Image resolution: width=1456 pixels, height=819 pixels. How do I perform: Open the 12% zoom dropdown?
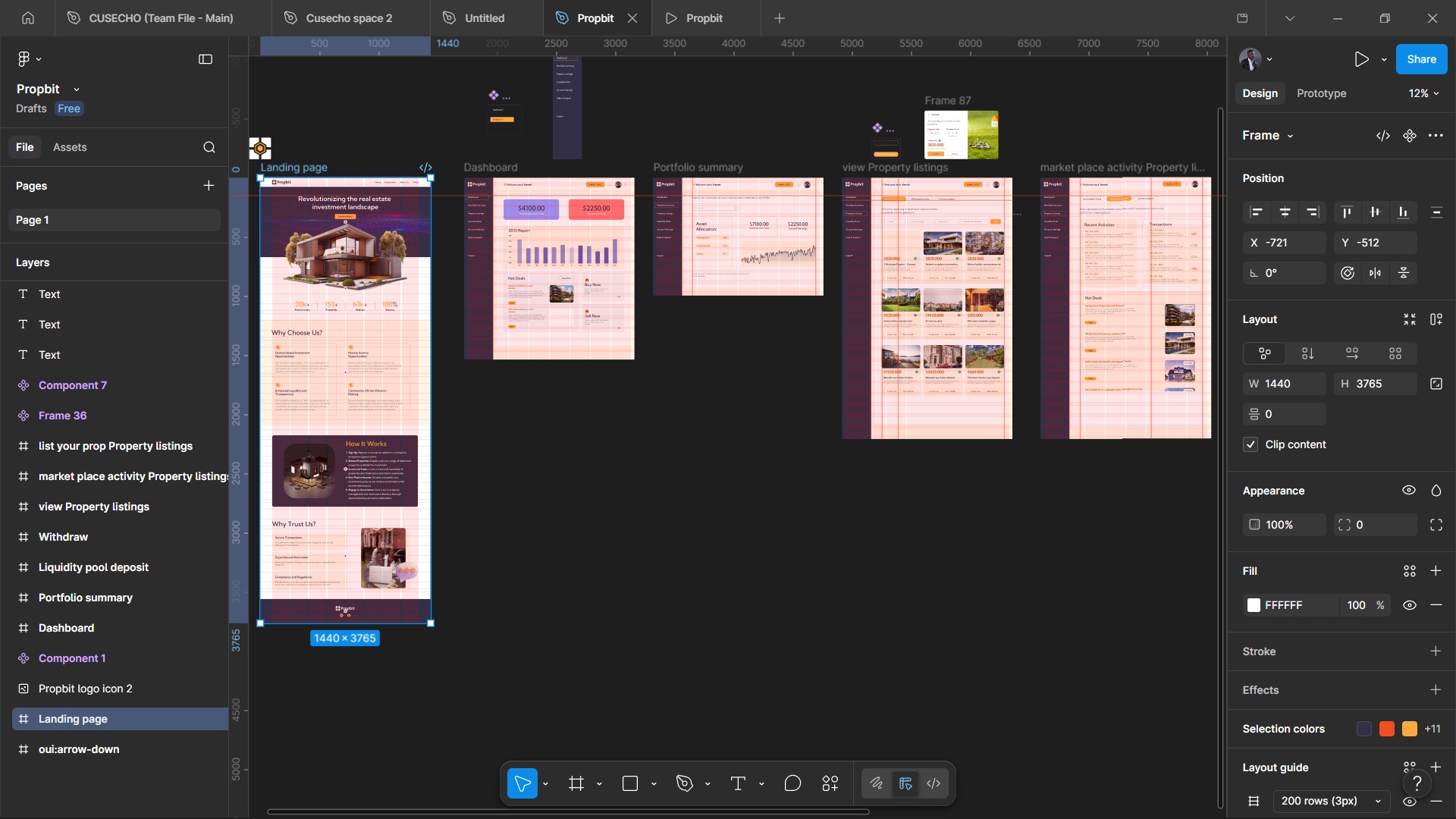pyautogui.click(x=1423, y=93)
